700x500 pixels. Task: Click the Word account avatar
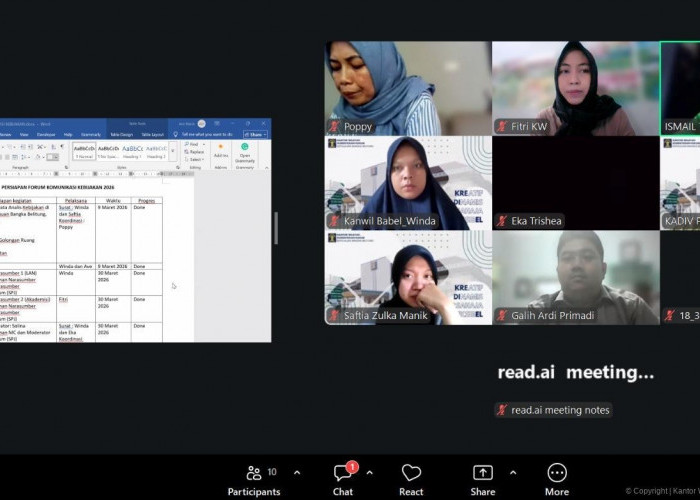pyautogui.click(x=201, y=124)
